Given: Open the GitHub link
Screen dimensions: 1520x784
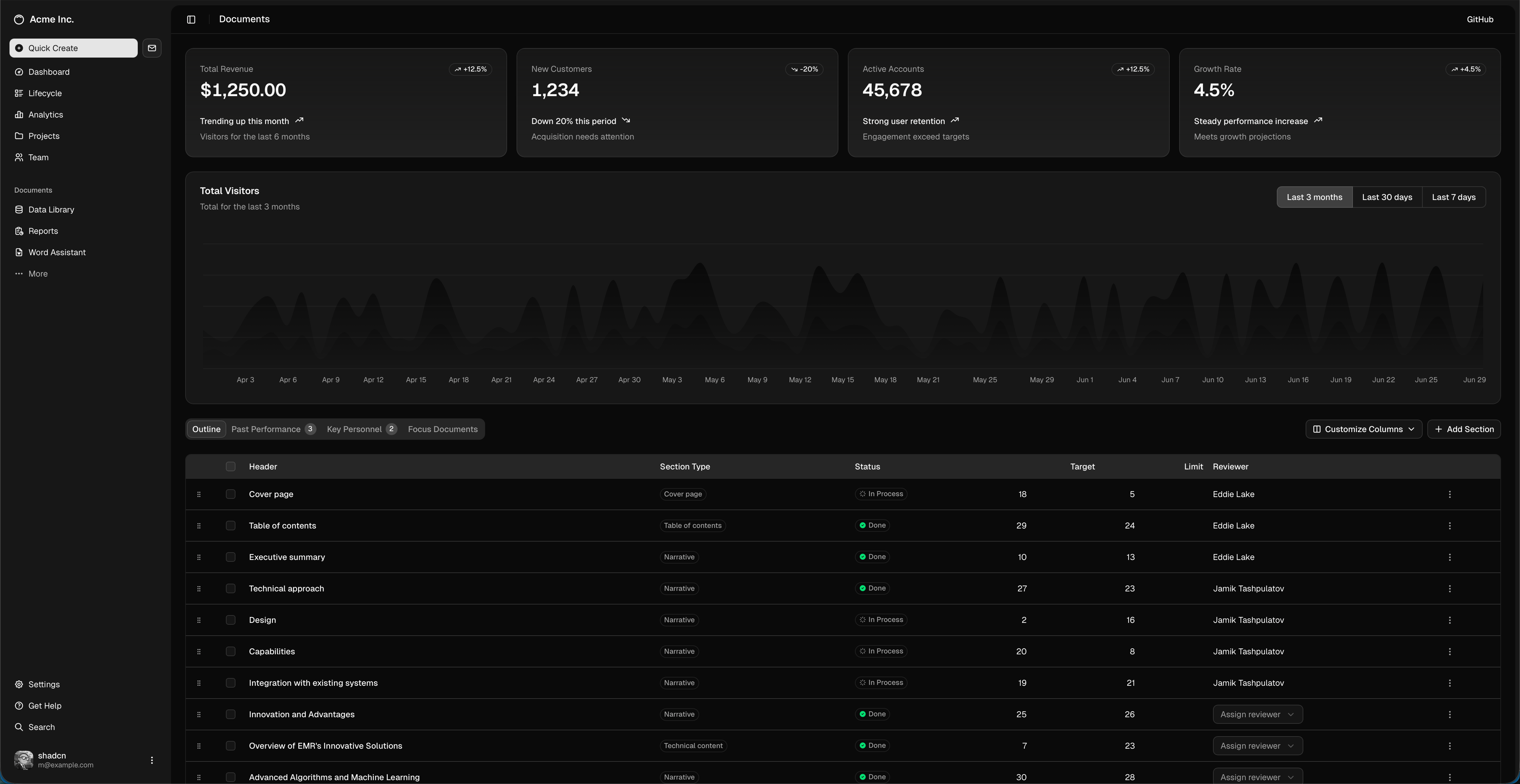Looking at the screenshot, I should click(1480, 19).
